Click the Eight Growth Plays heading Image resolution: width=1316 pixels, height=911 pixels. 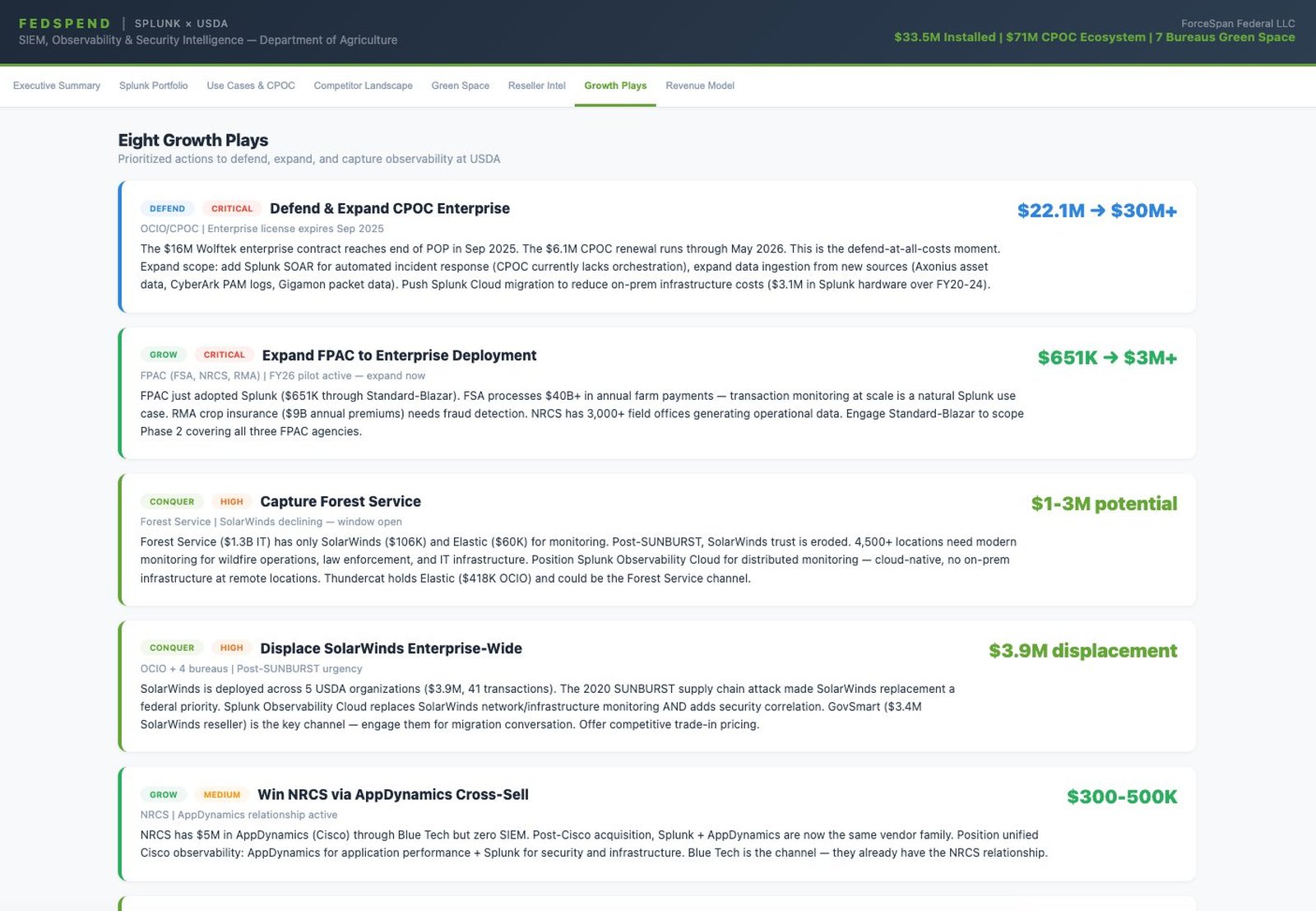pyautogui.click(x=193, y=140)
